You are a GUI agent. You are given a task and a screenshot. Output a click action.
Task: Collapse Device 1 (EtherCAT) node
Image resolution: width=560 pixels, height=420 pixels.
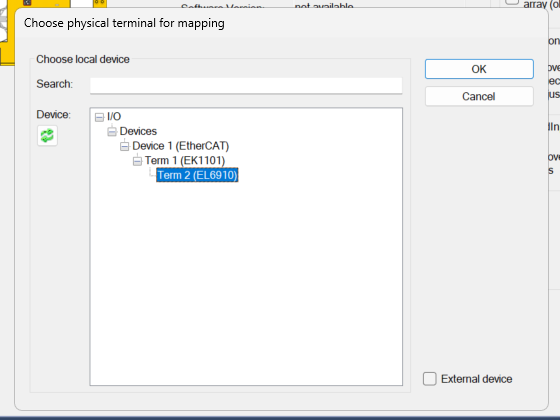coord(124,146)
